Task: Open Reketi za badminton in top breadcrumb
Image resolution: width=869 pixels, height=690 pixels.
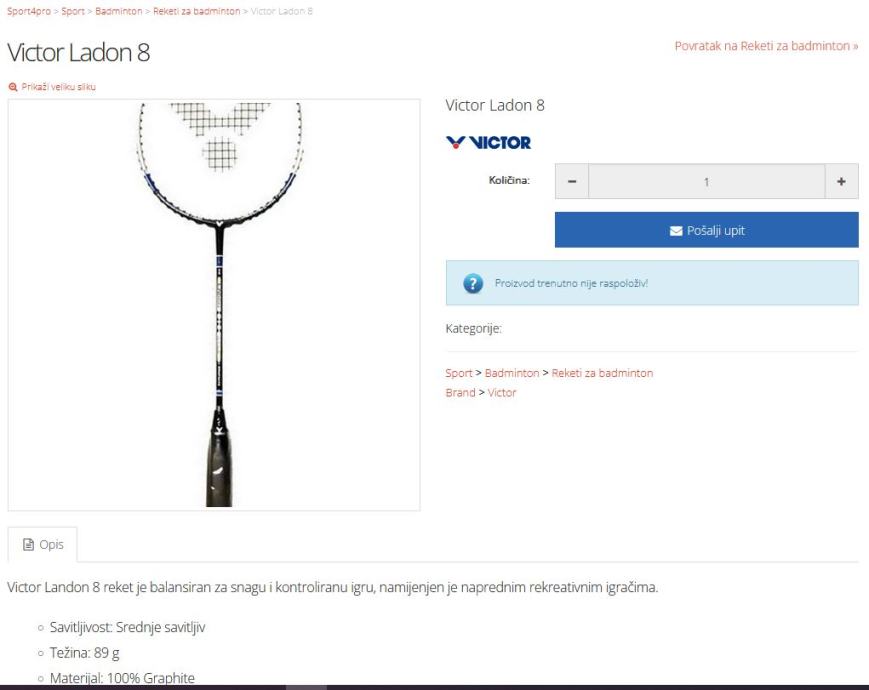Action: point(197,11)
